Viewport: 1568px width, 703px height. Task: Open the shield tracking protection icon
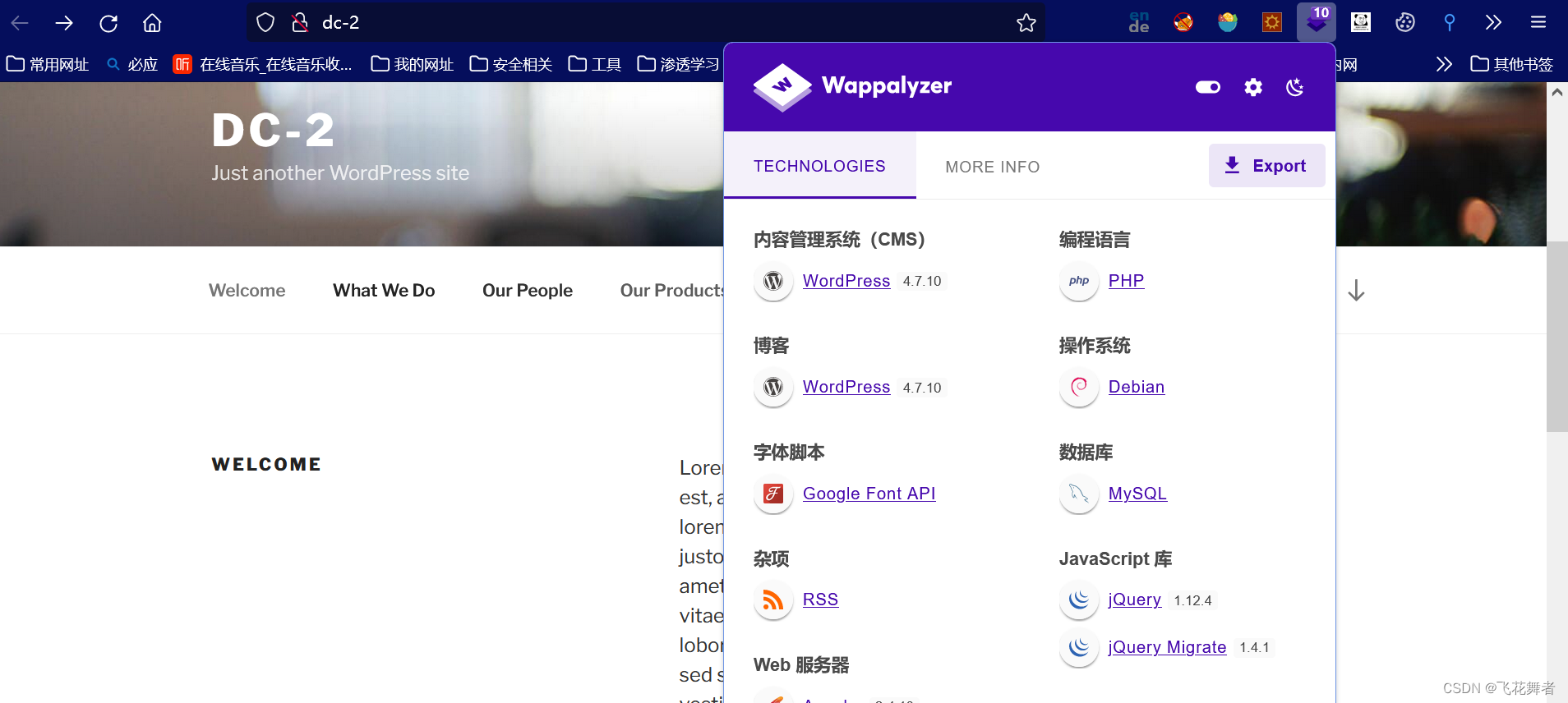tap(265, 22)
